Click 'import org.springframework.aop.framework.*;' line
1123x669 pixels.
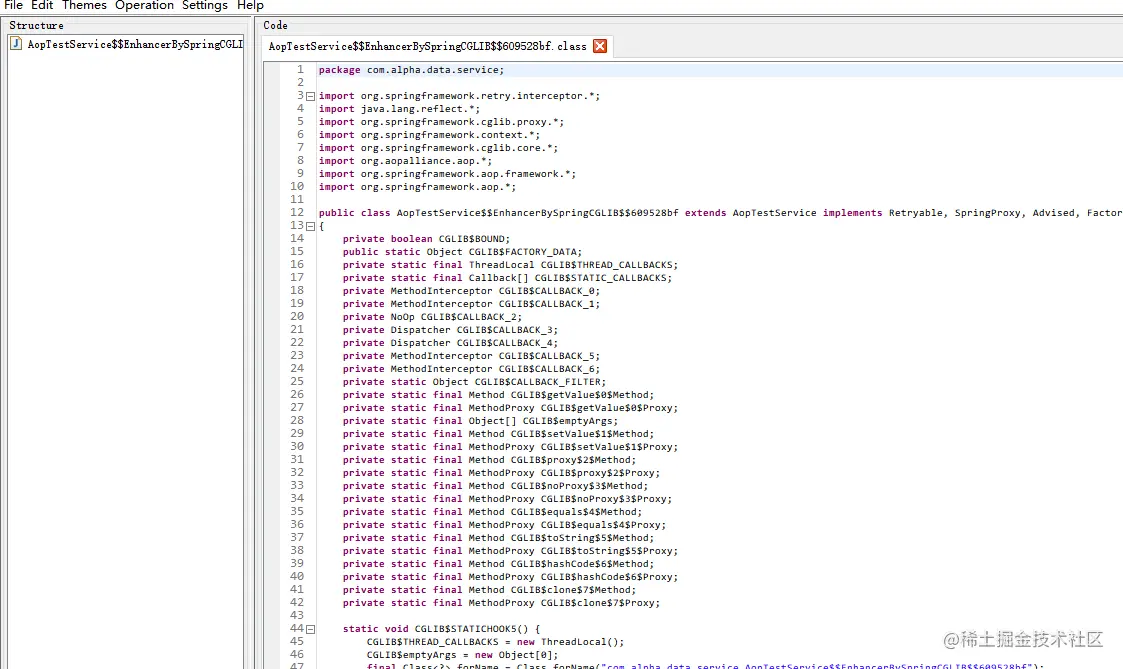pos(447,173)
